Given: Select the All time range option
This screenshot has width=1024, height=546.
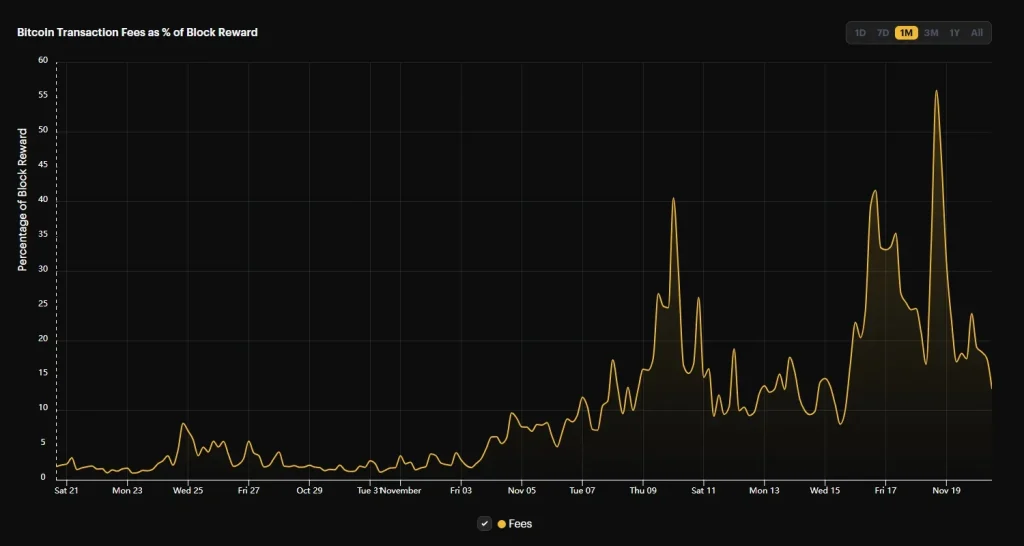Looking at the screenshot, I should coord(977,33).
